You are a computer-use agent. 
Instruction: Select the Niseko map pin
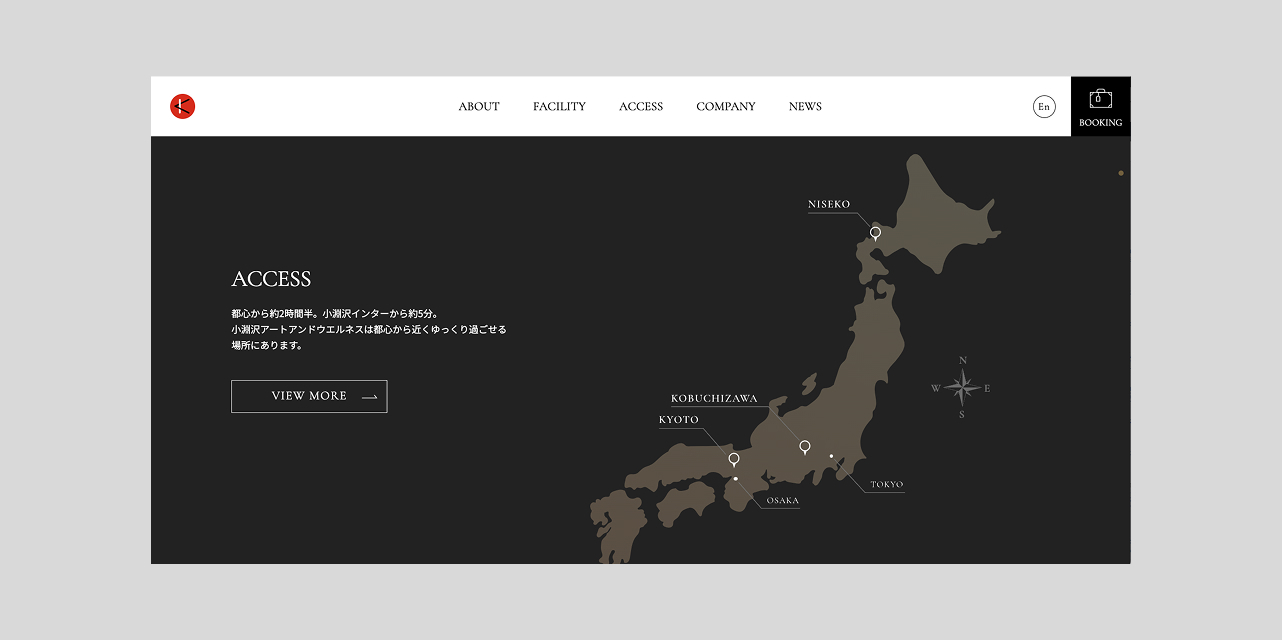point(875,233)
